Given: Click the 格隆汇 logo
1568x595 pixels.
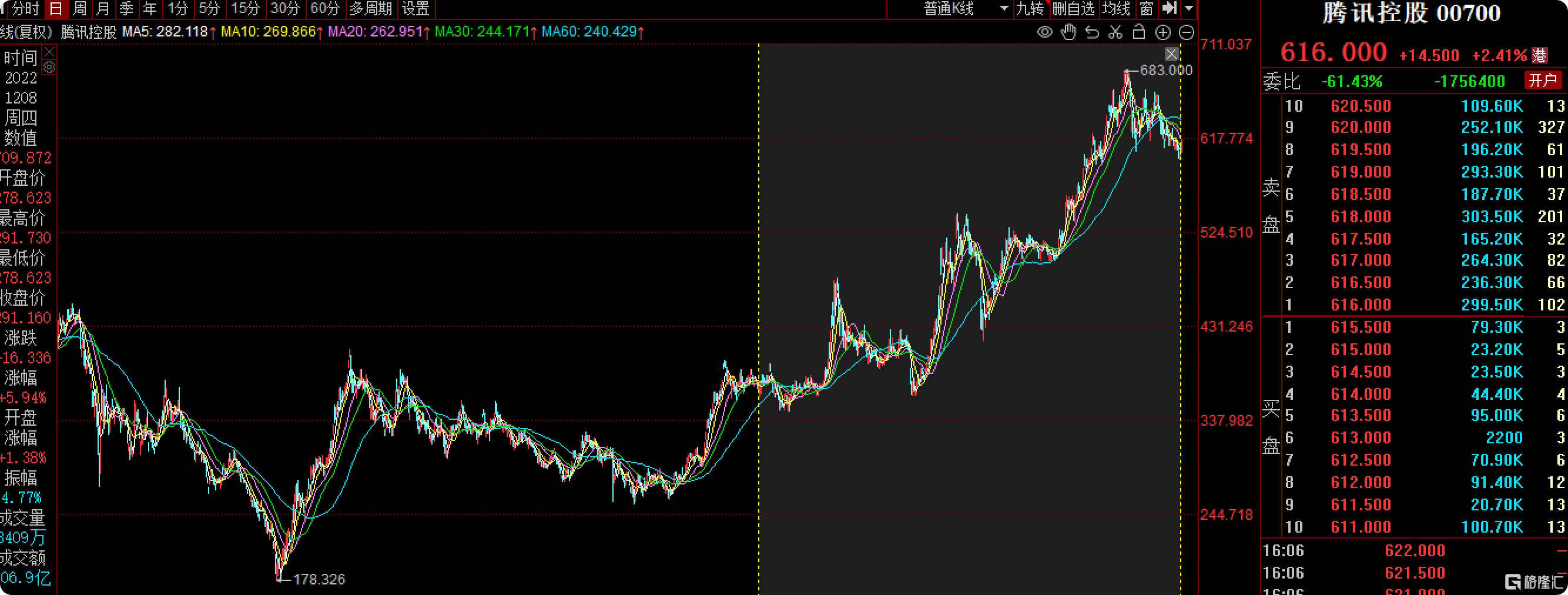Looking at the screenshot, I should pos(1533,581).
